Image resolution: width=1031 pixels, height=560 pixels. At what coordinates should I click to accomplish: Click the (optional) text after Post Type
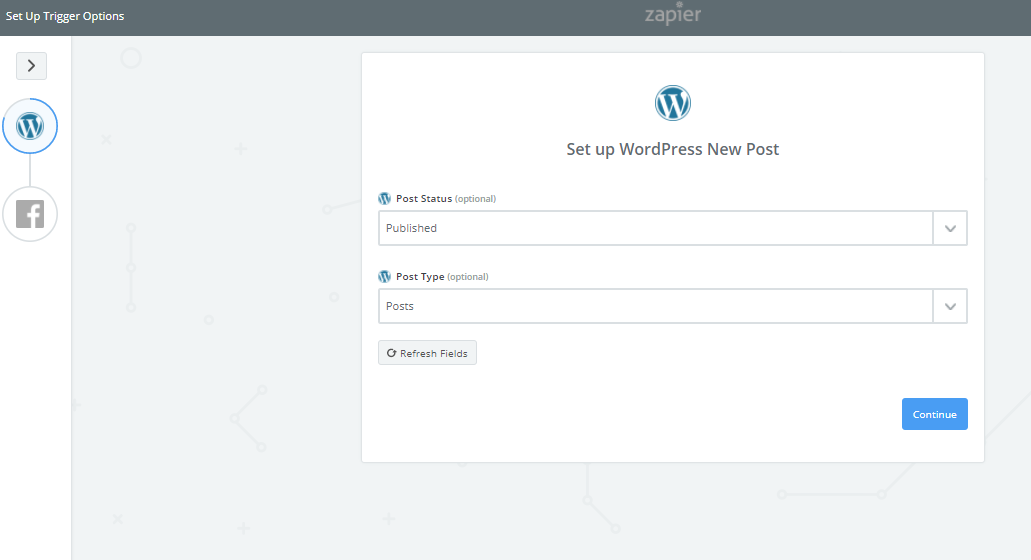468,277
